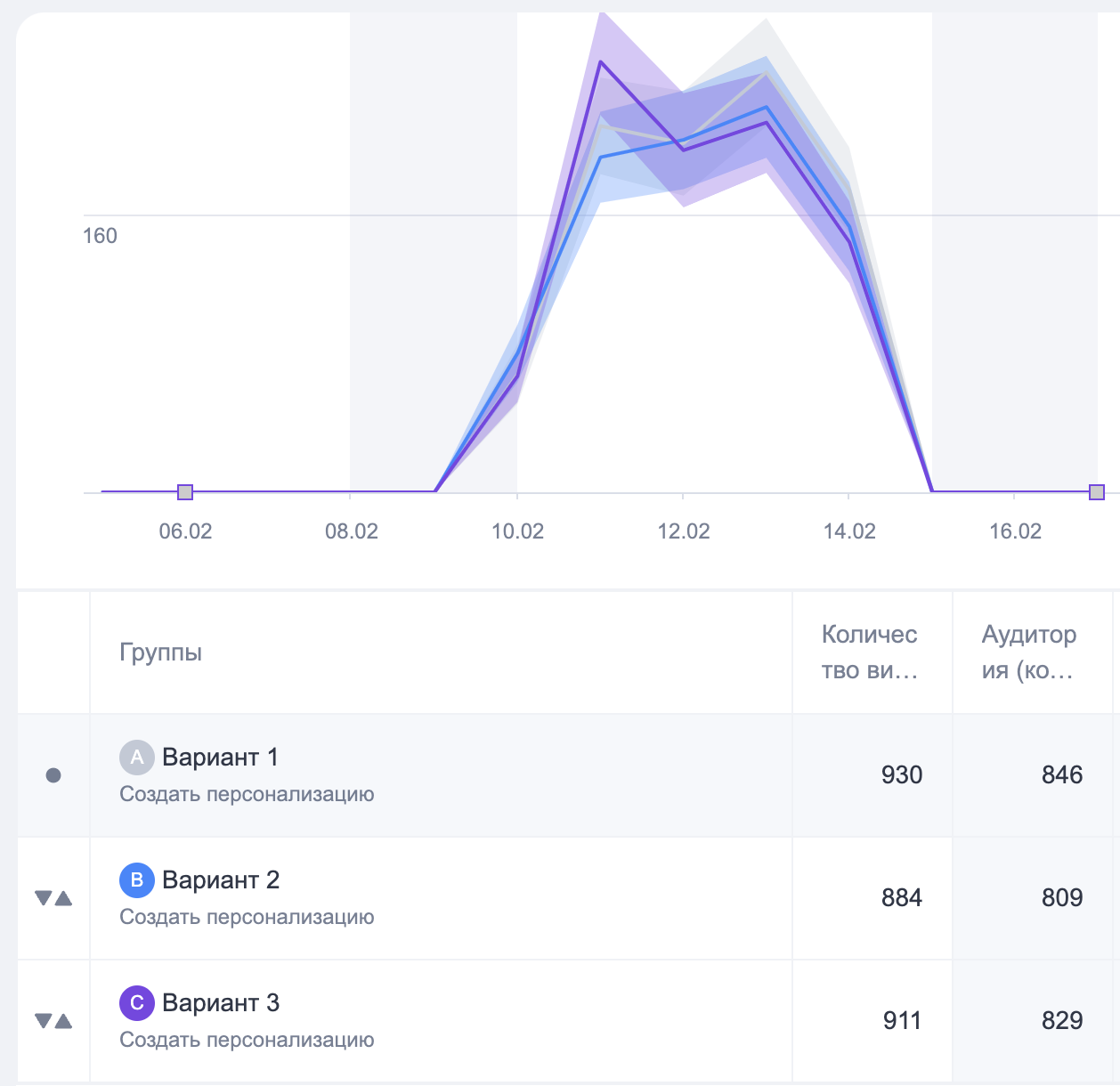1120x1086 pixels.
Task: Click the purple C badge of Вариант 3
Action: pos(136,1003)
